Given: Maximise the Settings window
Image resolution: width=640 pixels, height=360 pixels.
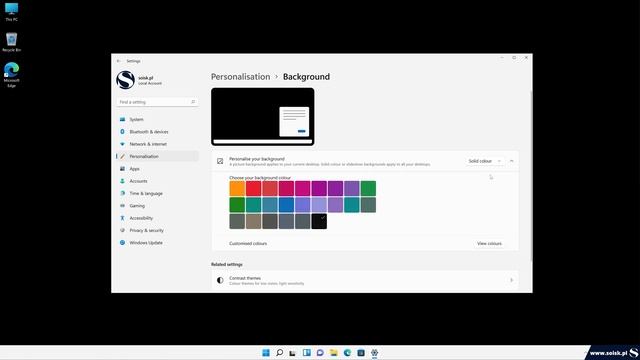Looking at the screenshot, I should [x=514, y=58].
